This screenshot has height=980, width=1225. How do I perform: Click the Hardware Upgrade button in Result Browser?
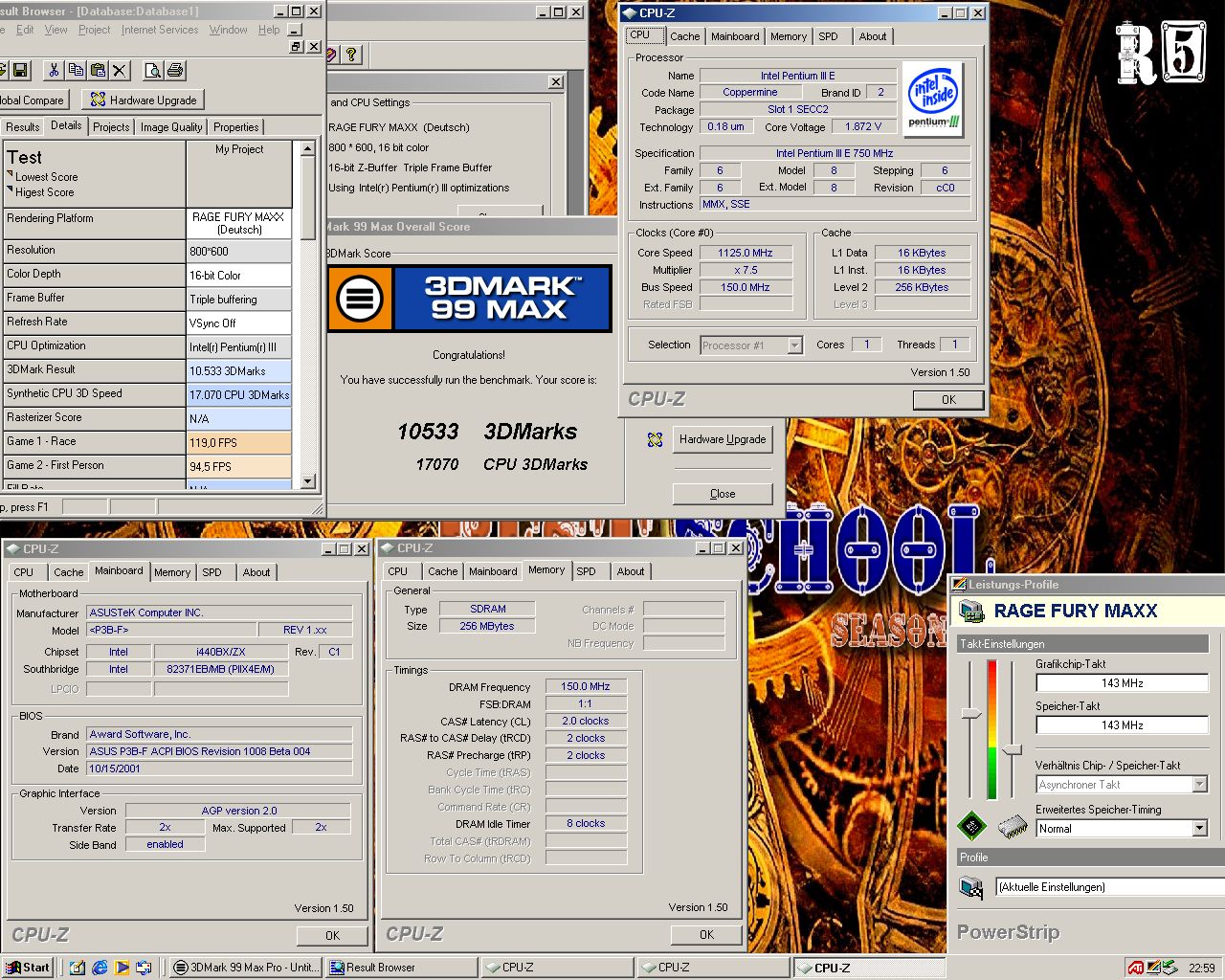(x=143, y=100)
